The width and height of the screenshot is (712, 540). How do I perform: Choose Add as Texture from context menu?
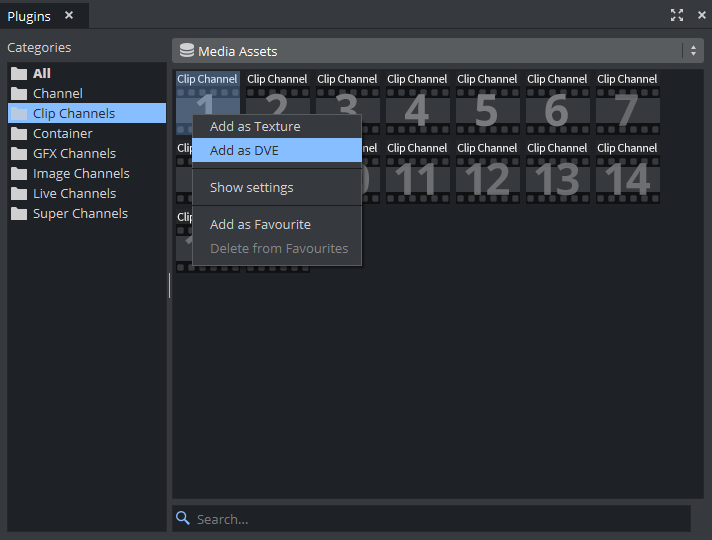click(x=255, y=127)
